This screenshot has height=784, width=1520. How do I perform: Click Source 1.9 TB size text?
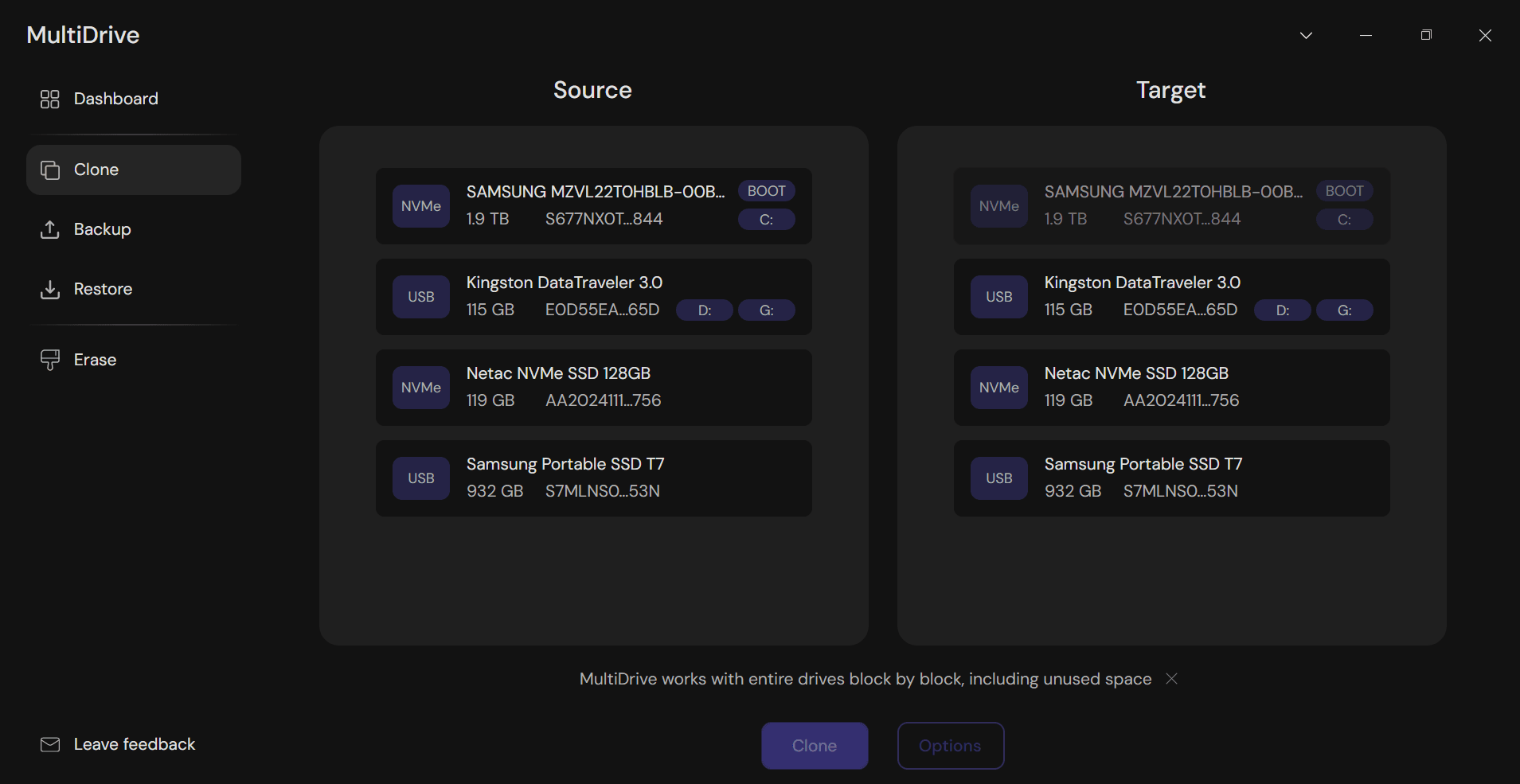tap(487, 219)
